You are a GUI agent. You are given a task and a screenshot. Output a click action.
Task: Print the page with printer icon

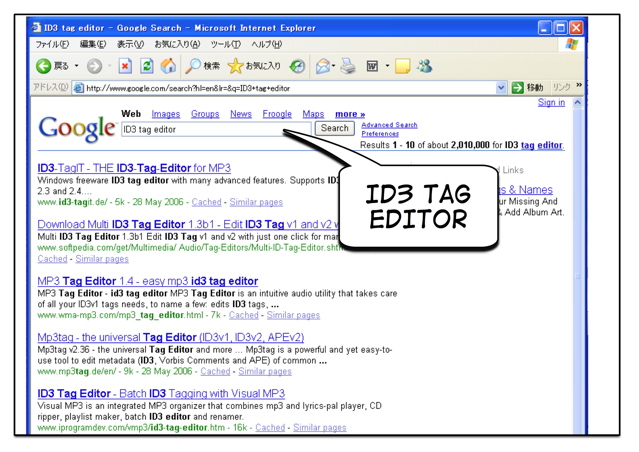click(348, 66)
